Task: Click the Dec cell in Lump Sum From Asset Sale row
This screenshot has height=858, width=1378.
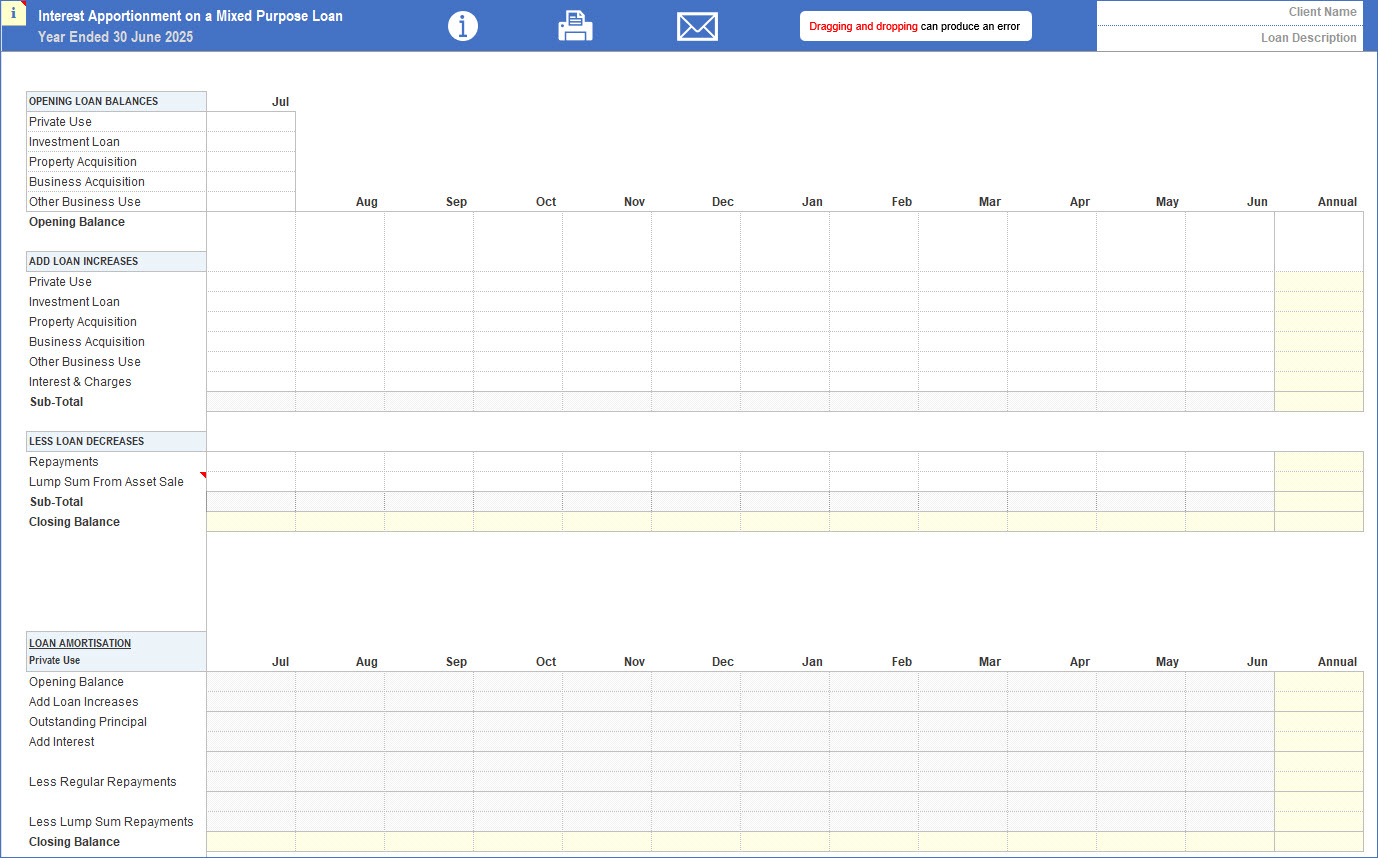Action: click(696, 482)
